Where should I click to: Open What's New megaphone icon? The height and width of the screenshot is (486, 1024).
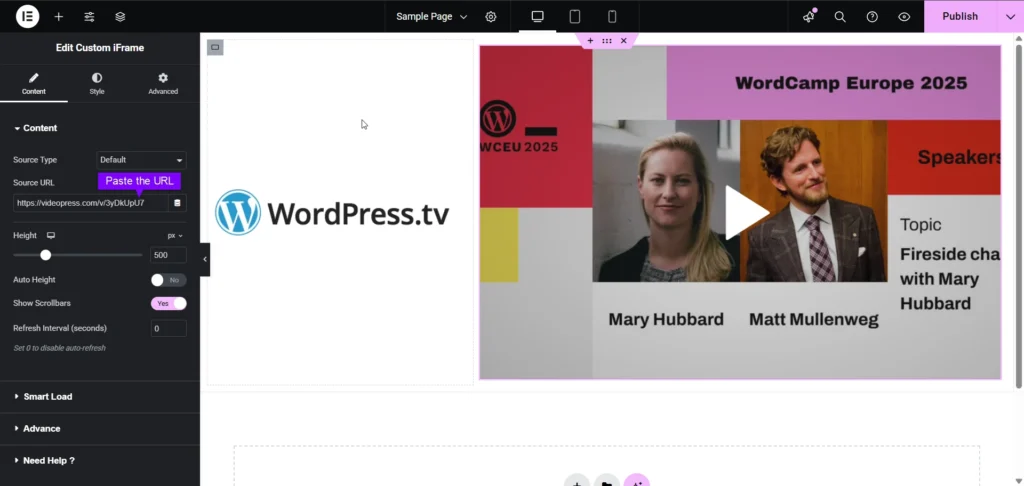coord(809,16)
